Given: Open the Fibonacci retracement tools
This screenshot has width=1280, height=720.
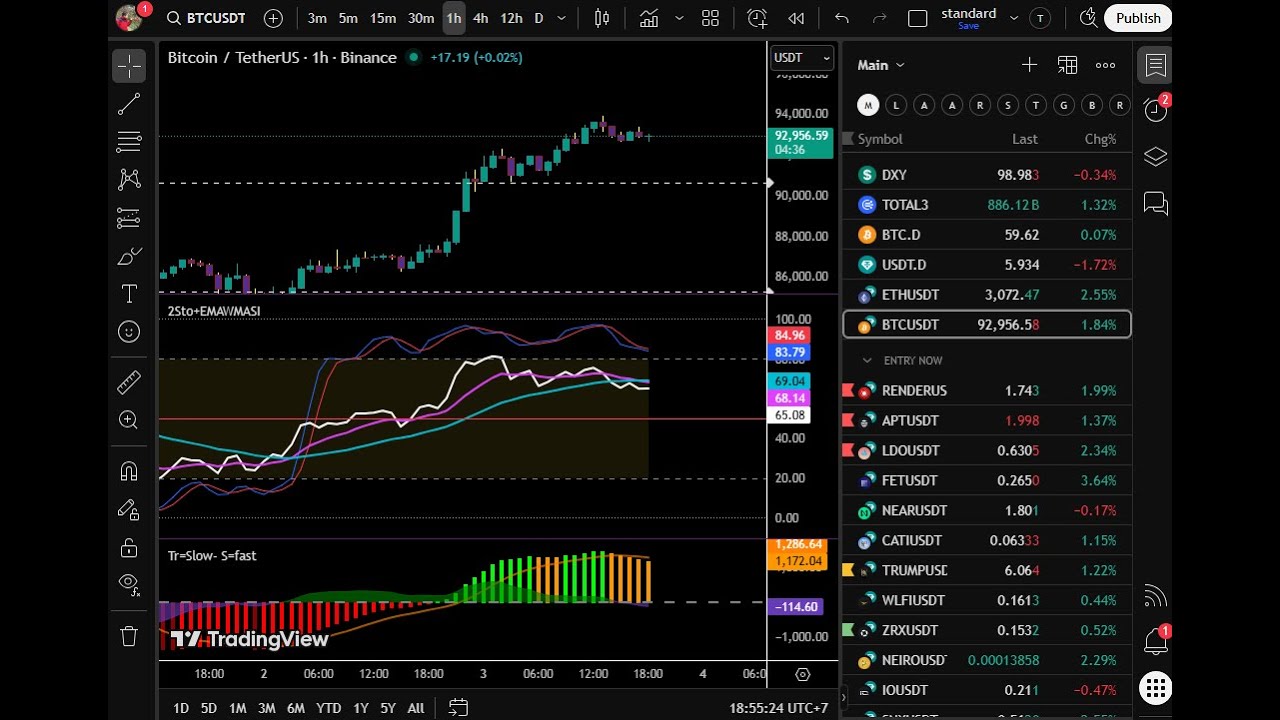Looking at the screenshot, I should coord(129,142).
